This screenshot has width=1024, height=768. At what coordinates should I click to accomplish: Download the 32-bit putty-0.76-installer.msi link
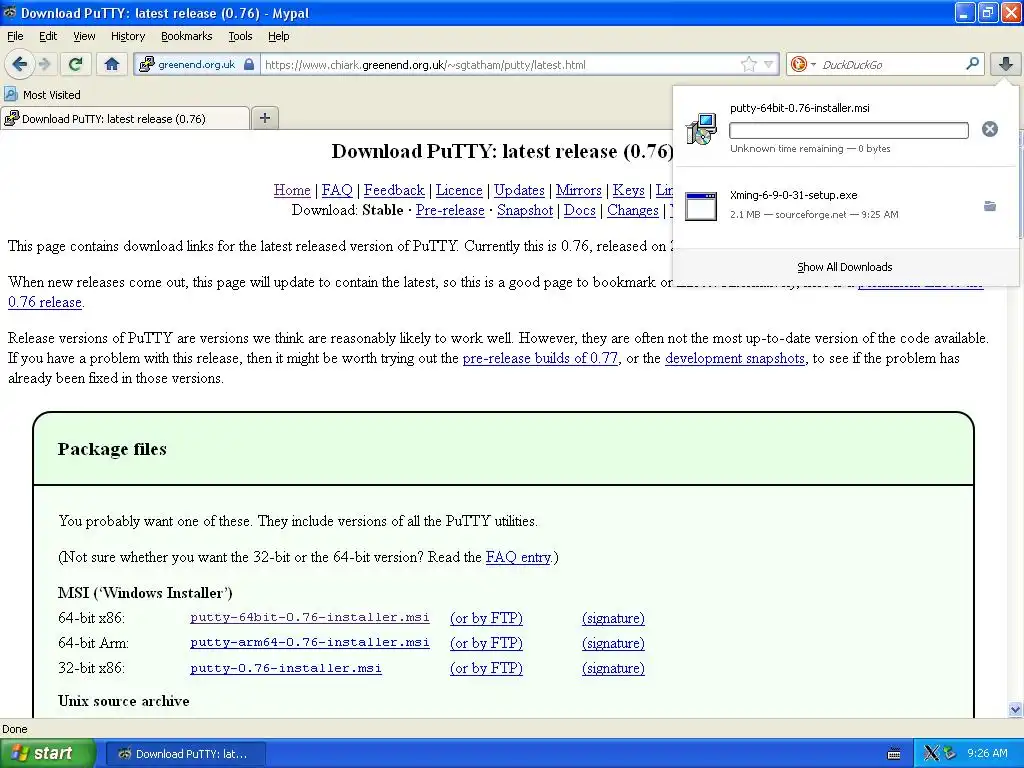[x=286, y=668]
